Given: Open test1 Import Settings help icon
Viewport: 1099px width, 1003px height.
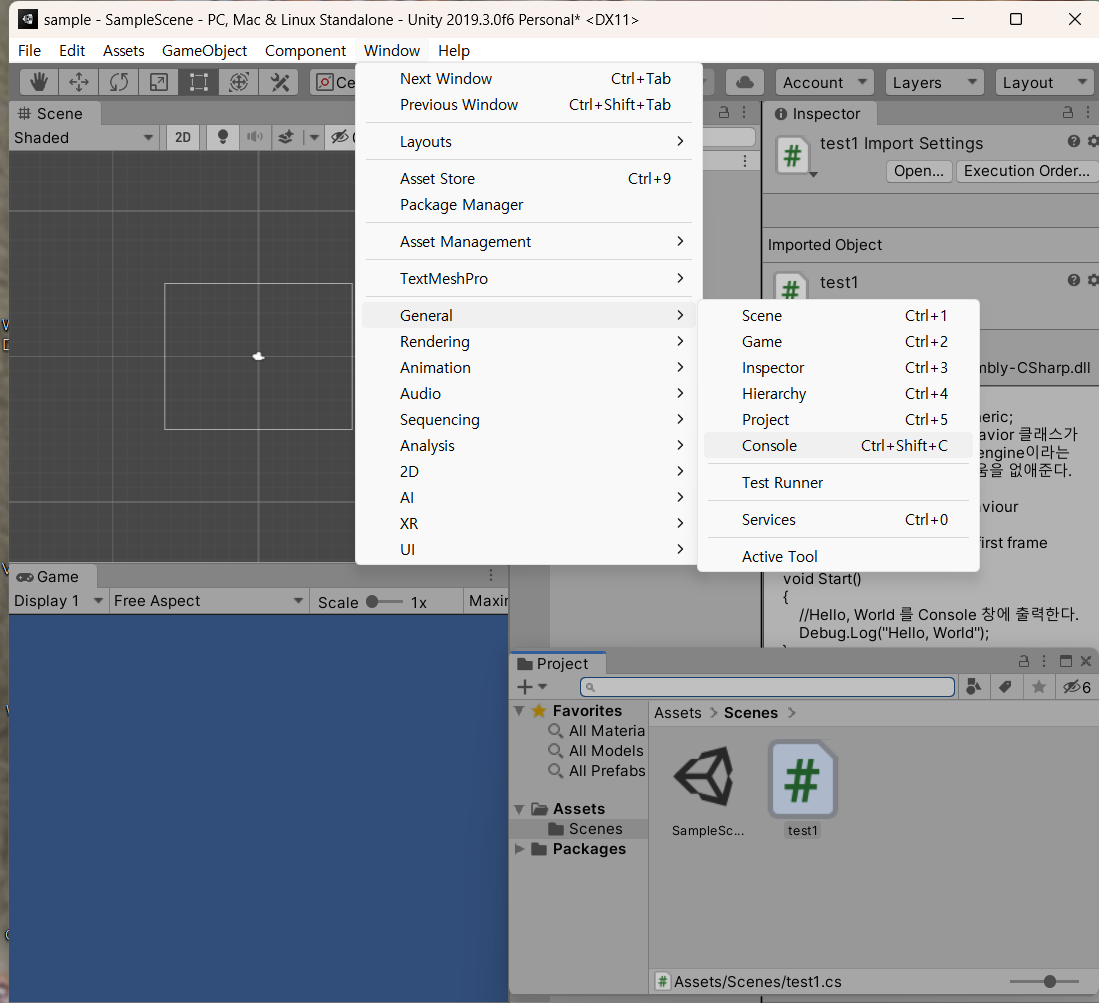Looking at the screenshot, I should pos(1073,142).
